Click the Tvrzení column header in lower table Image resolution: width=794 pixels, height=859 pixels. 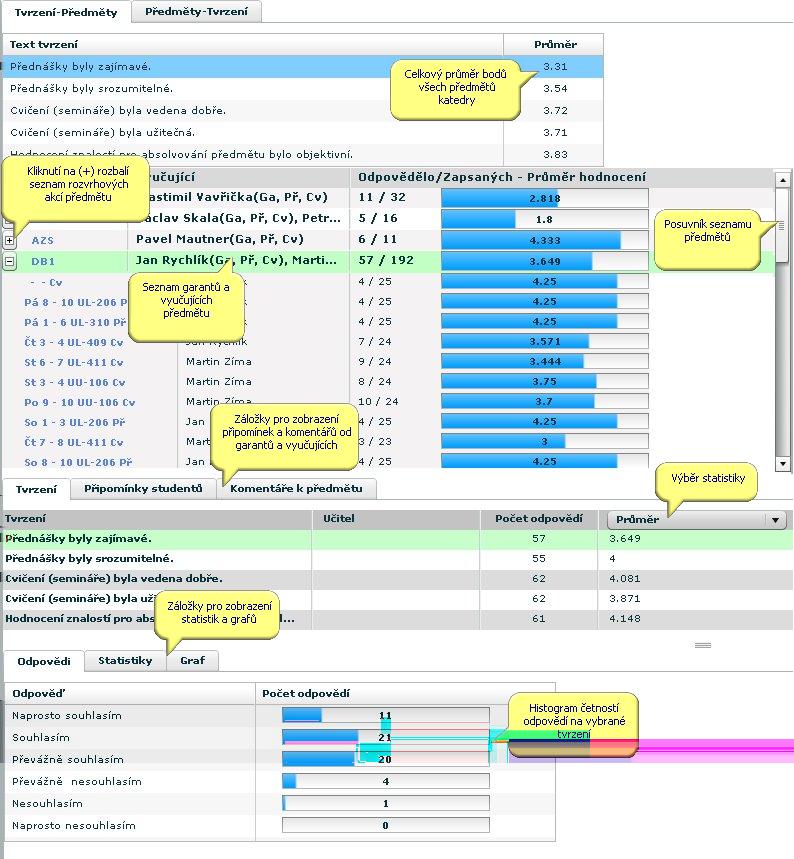[157, 519]
